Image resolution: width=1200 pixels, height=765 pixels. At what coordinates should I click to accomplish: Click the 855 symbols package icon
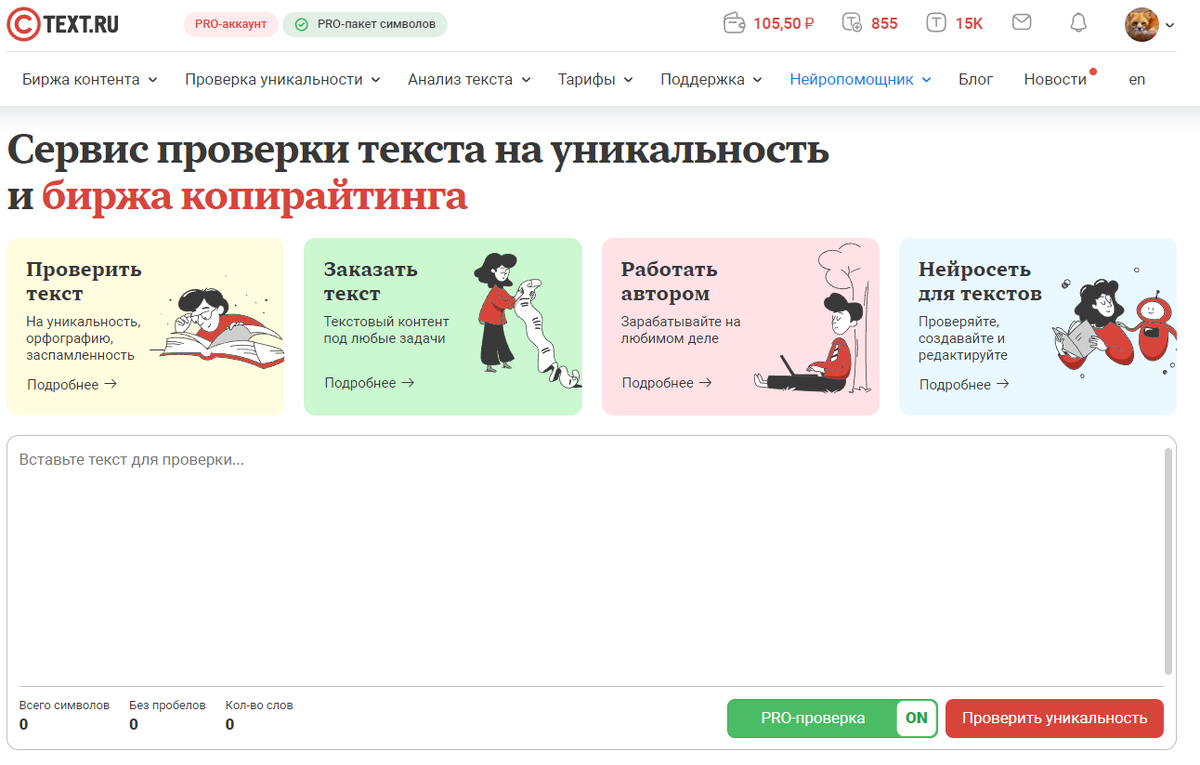pyautogui.click(x=852, y=23)
